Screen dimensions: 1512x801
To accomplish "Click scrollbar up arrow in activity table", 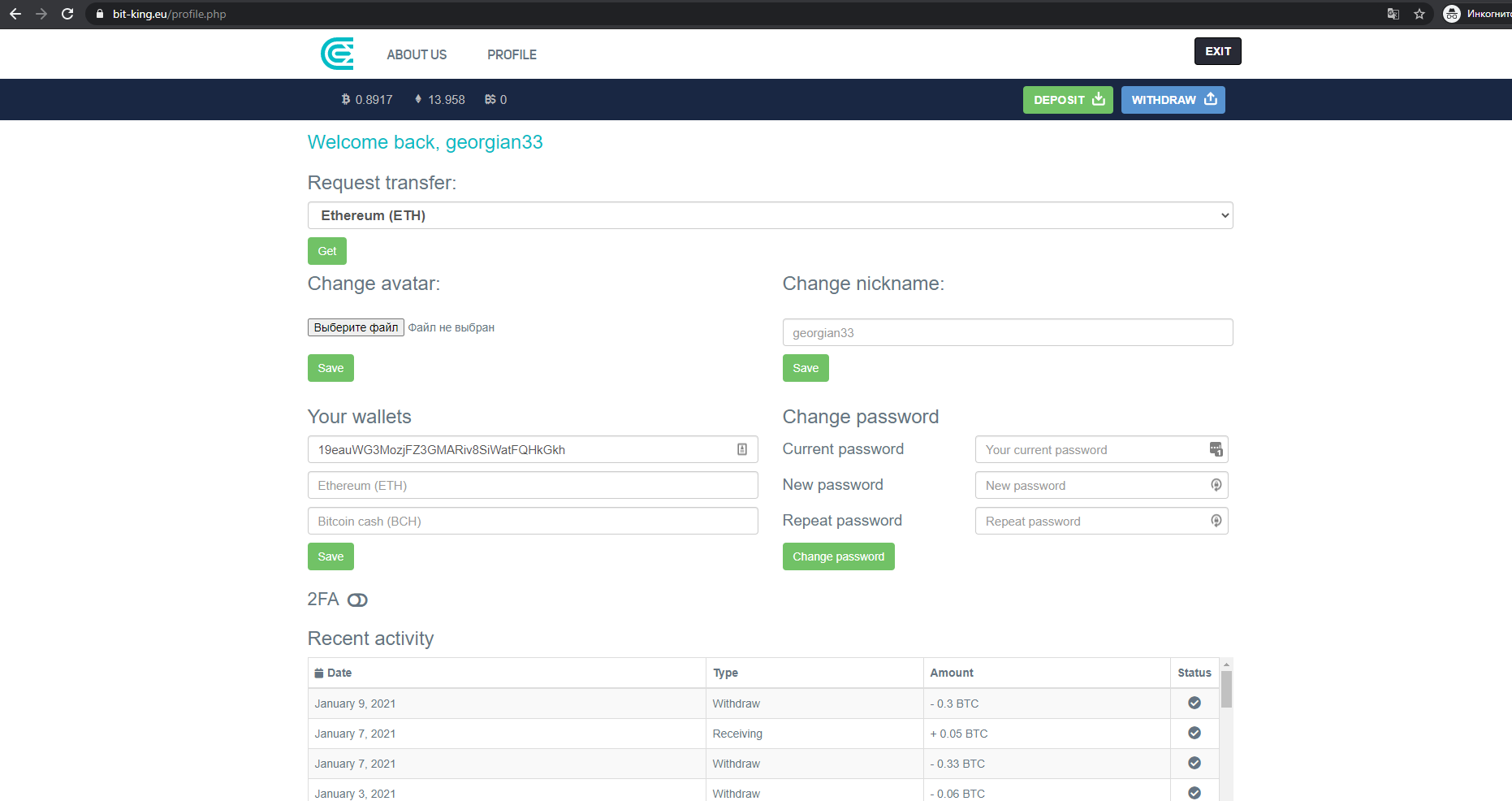I will (1226, 664).
